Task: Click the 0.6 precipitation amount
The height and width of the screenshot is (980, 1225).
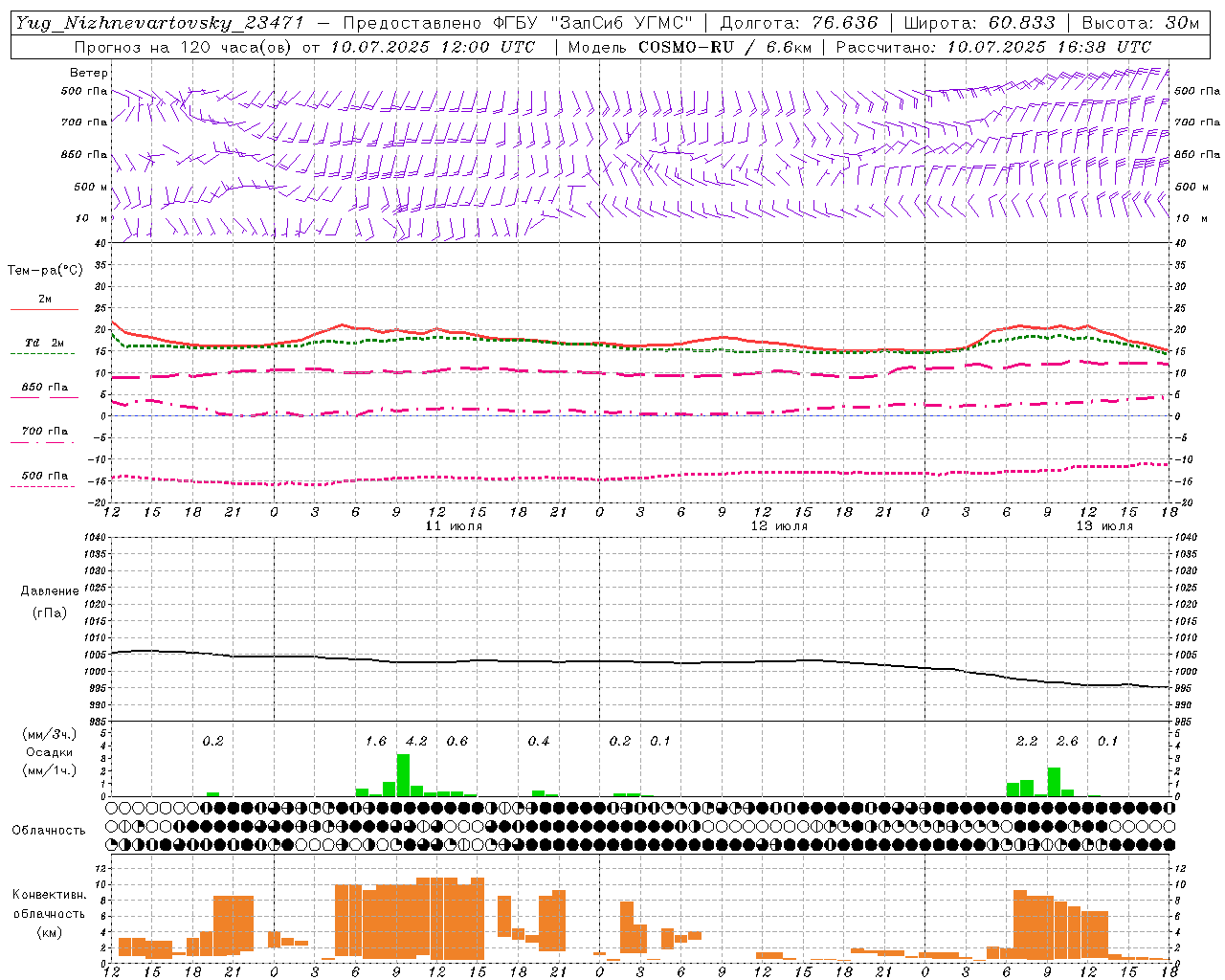Action: point(457,741)
